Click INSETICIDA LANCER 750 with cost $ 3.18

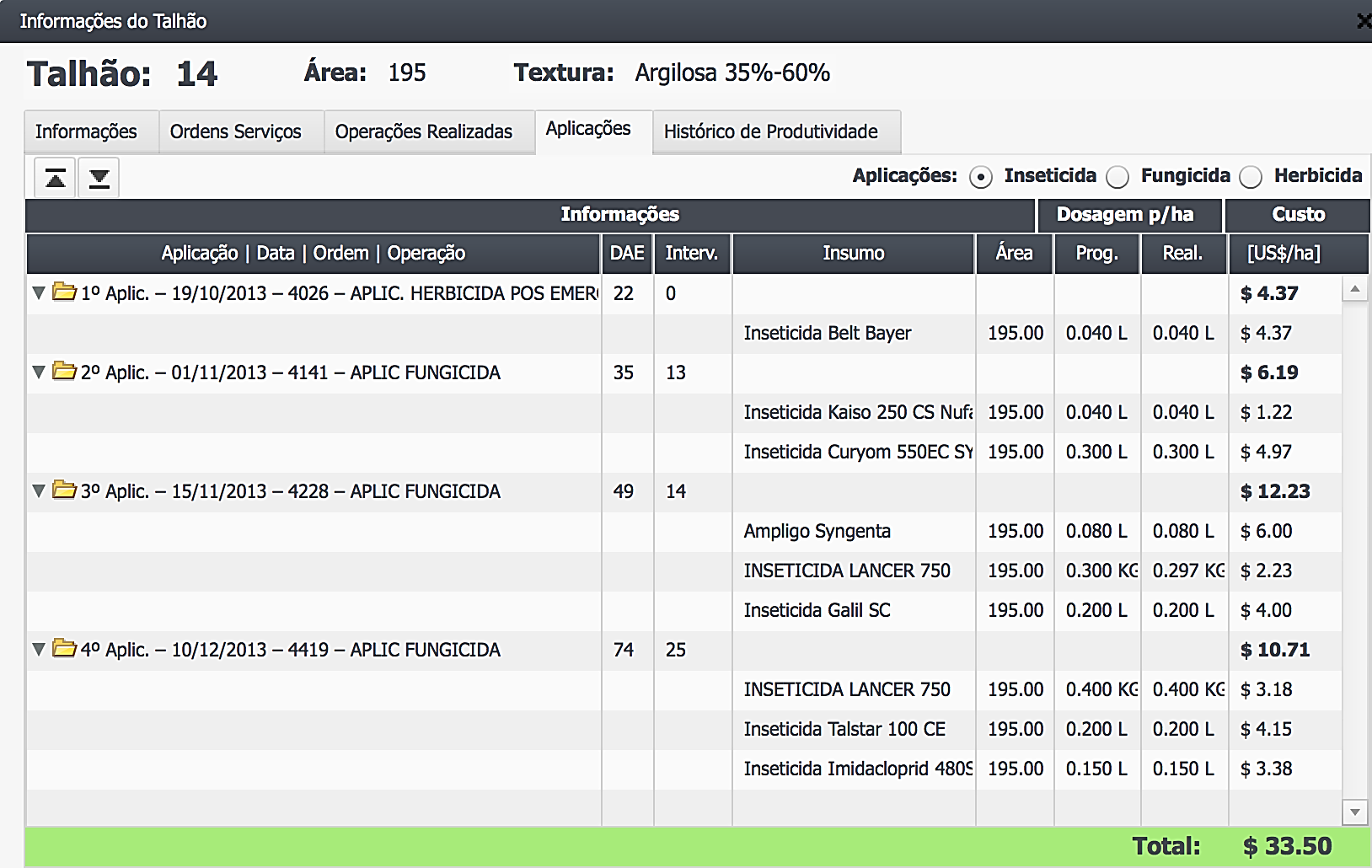(x=847, y=689)
